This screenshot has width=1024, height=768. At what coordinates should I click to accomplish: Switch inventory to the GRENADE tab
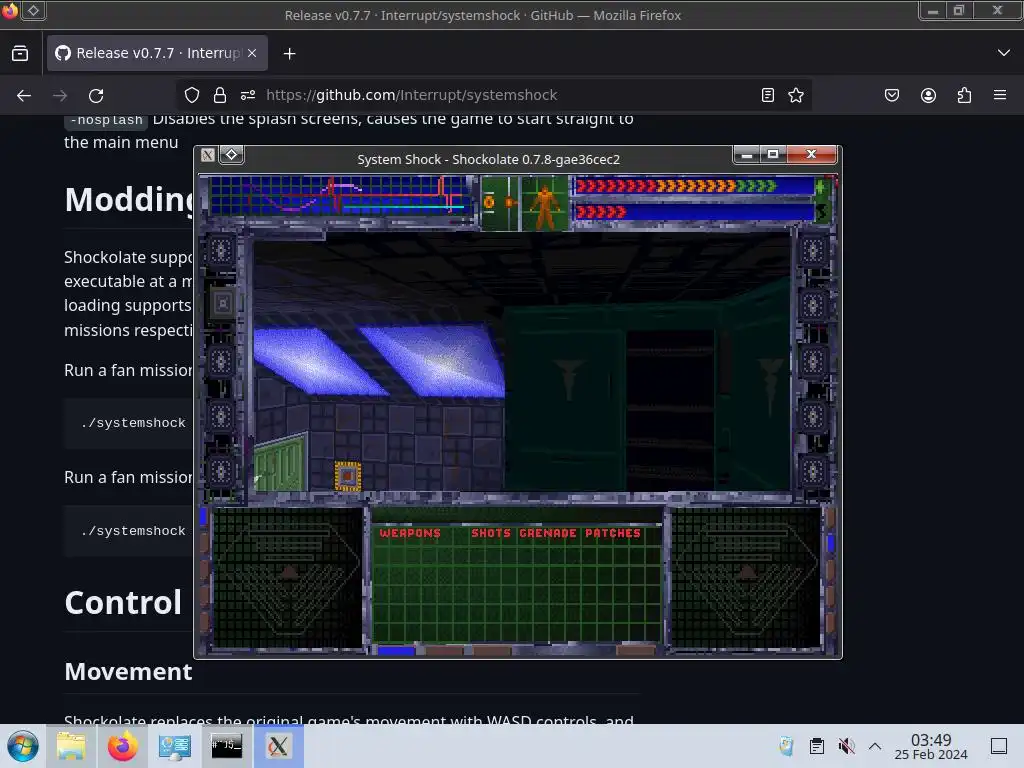click(x=548, y=533)
